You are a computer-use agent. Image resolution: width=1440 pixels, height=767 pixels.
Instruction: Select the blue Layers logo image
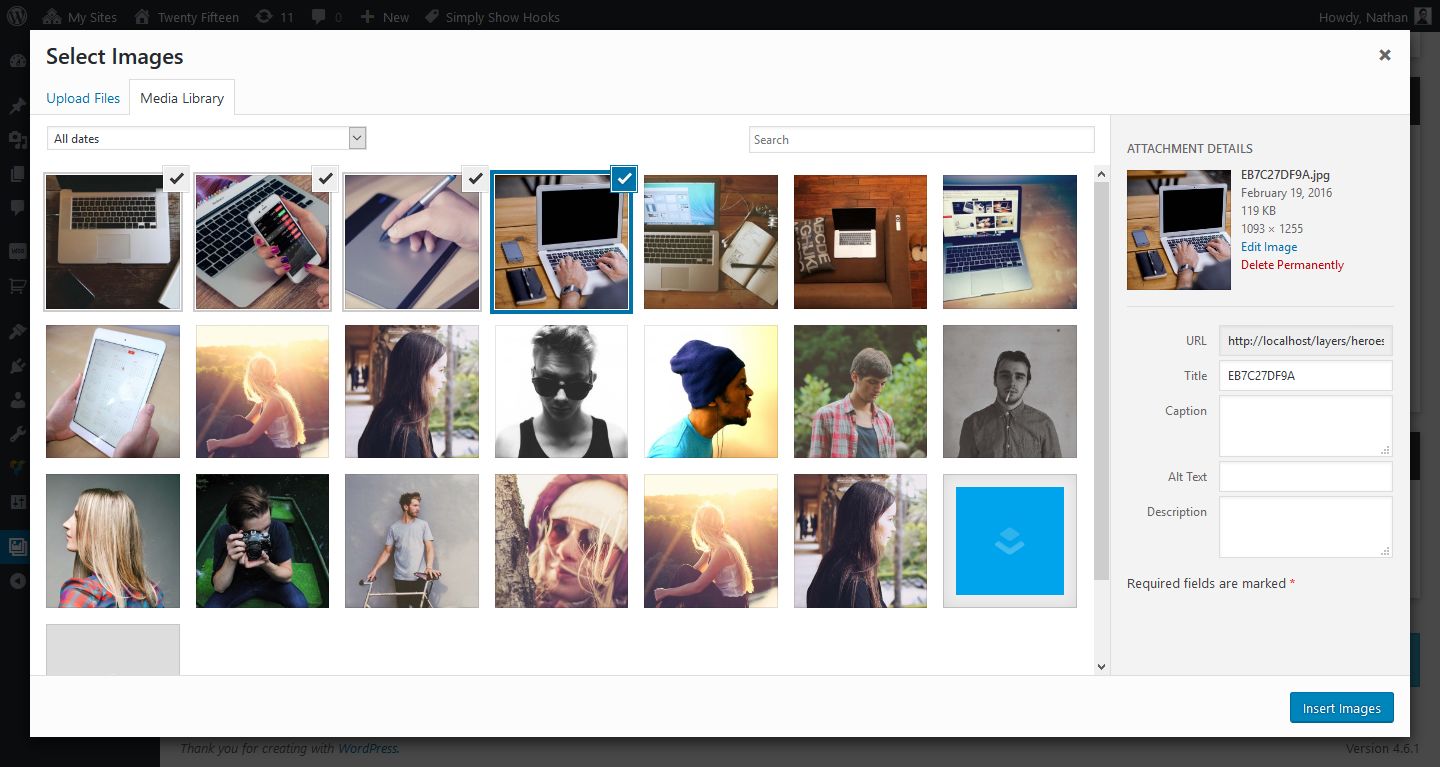click(x=1010, y=541)
